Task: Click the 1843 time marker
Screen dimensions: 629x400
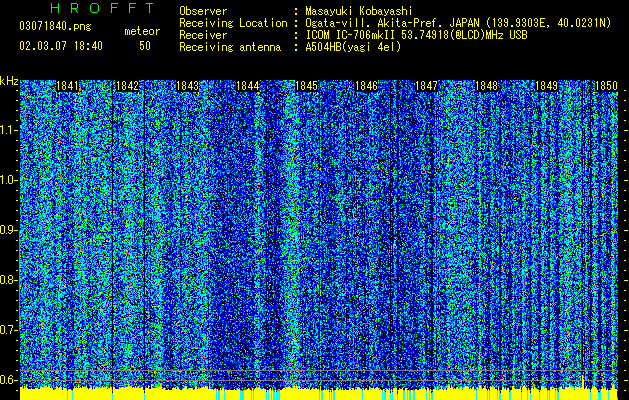Action: [x=187, y=86]
